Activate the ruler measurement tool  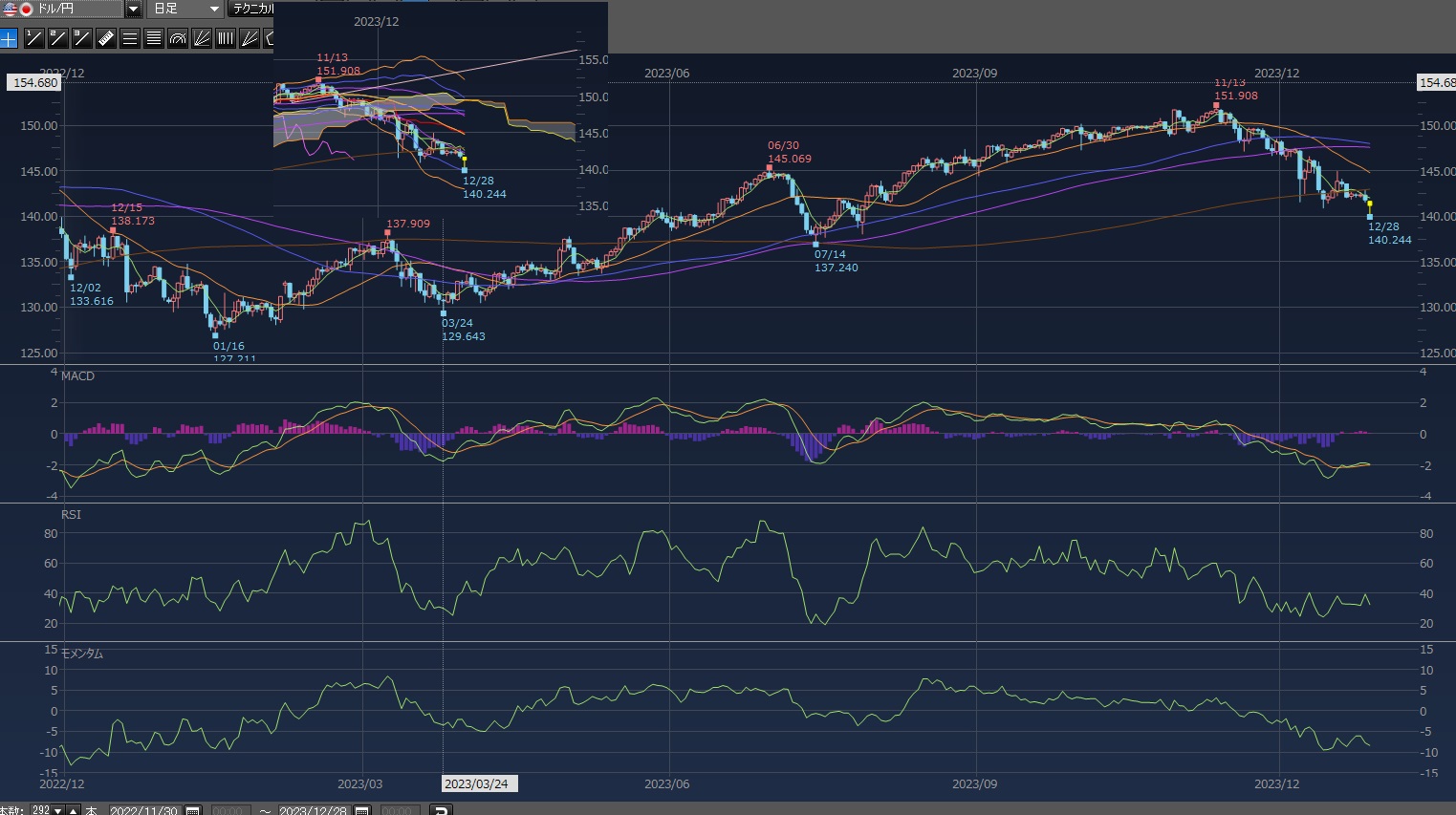tap(106, 38)
